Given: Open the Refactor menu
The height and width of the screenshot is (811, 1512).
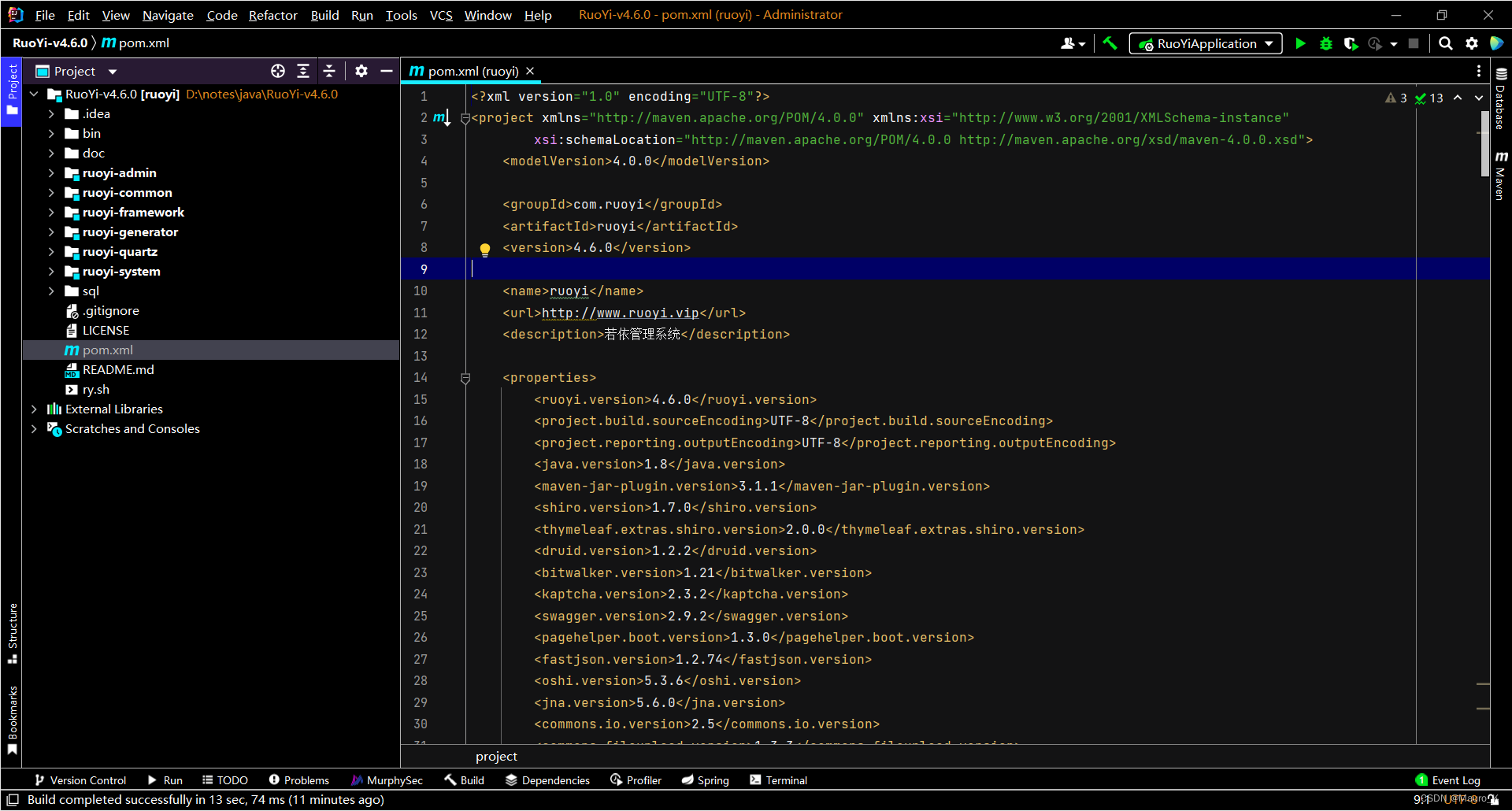Looking at the screenshot, I should [272, 15].
